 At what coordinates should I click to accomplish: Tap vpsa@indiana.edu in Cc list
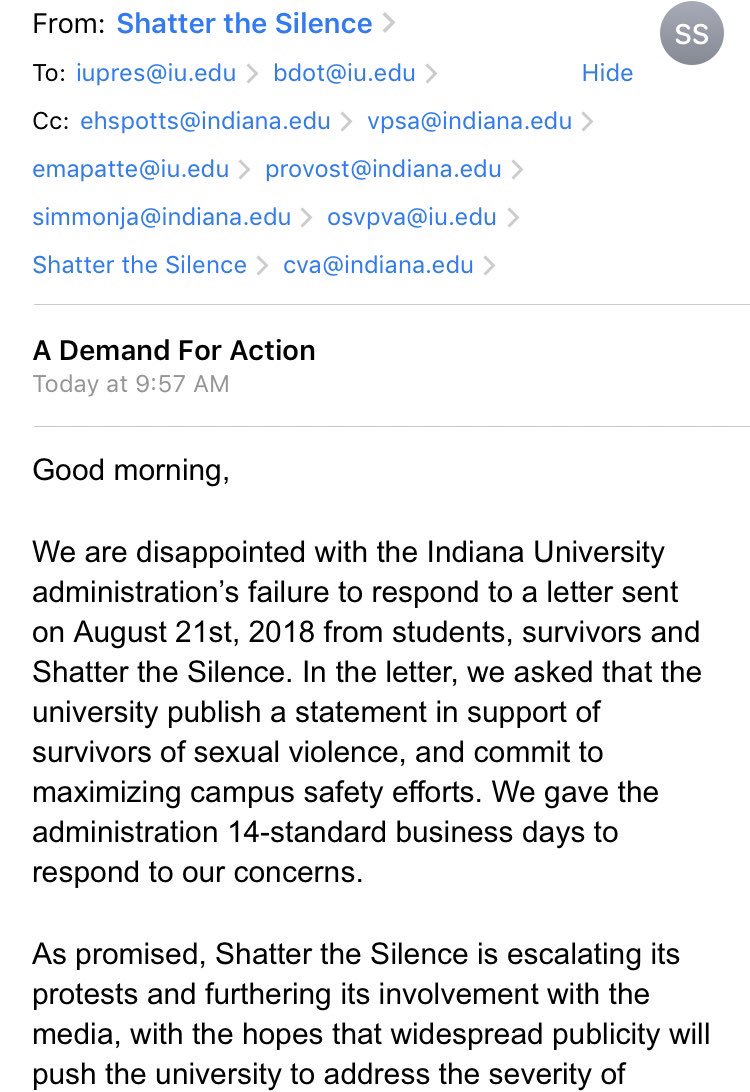pos(469,121)
